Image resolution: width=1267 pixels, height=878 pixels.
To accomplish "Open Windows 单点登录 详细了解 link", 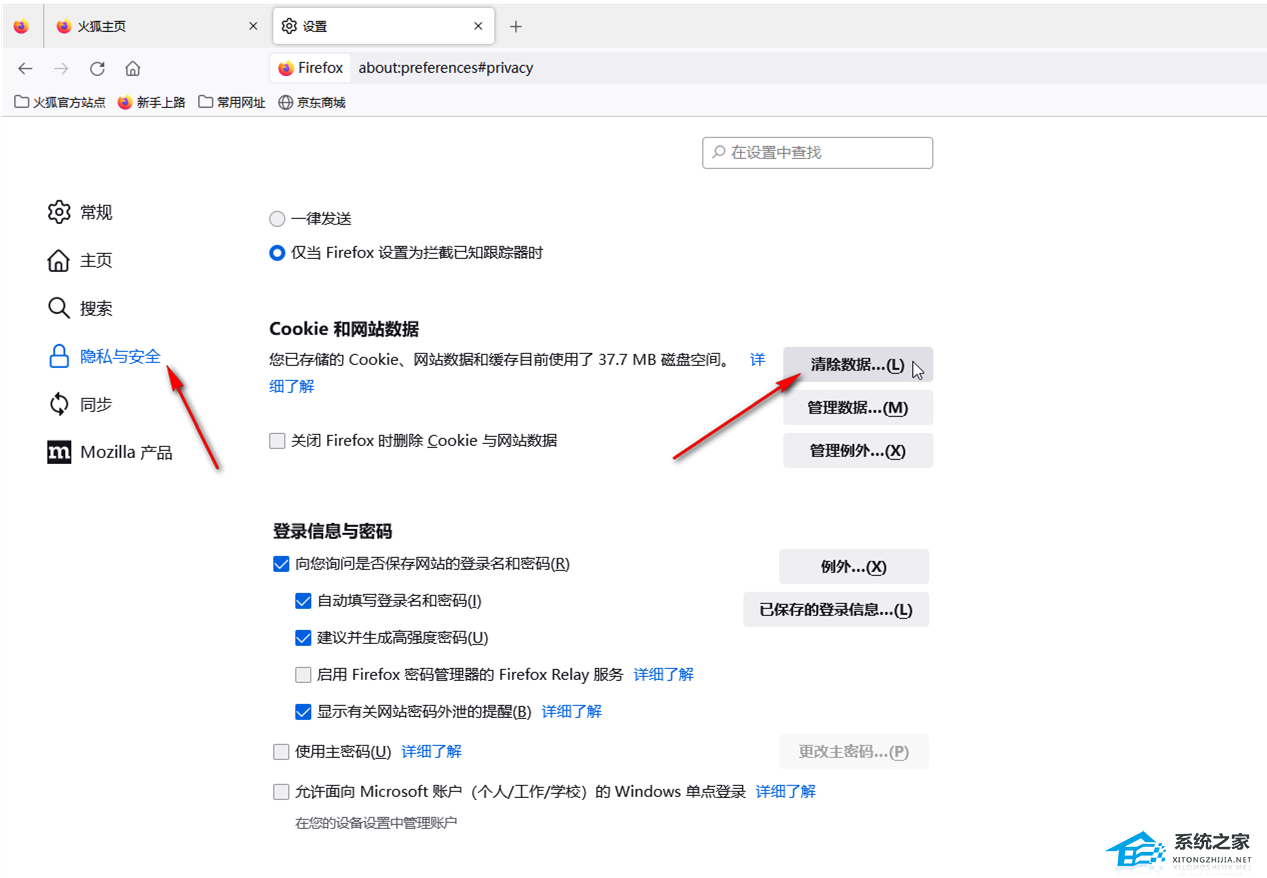I will (786, 792).
